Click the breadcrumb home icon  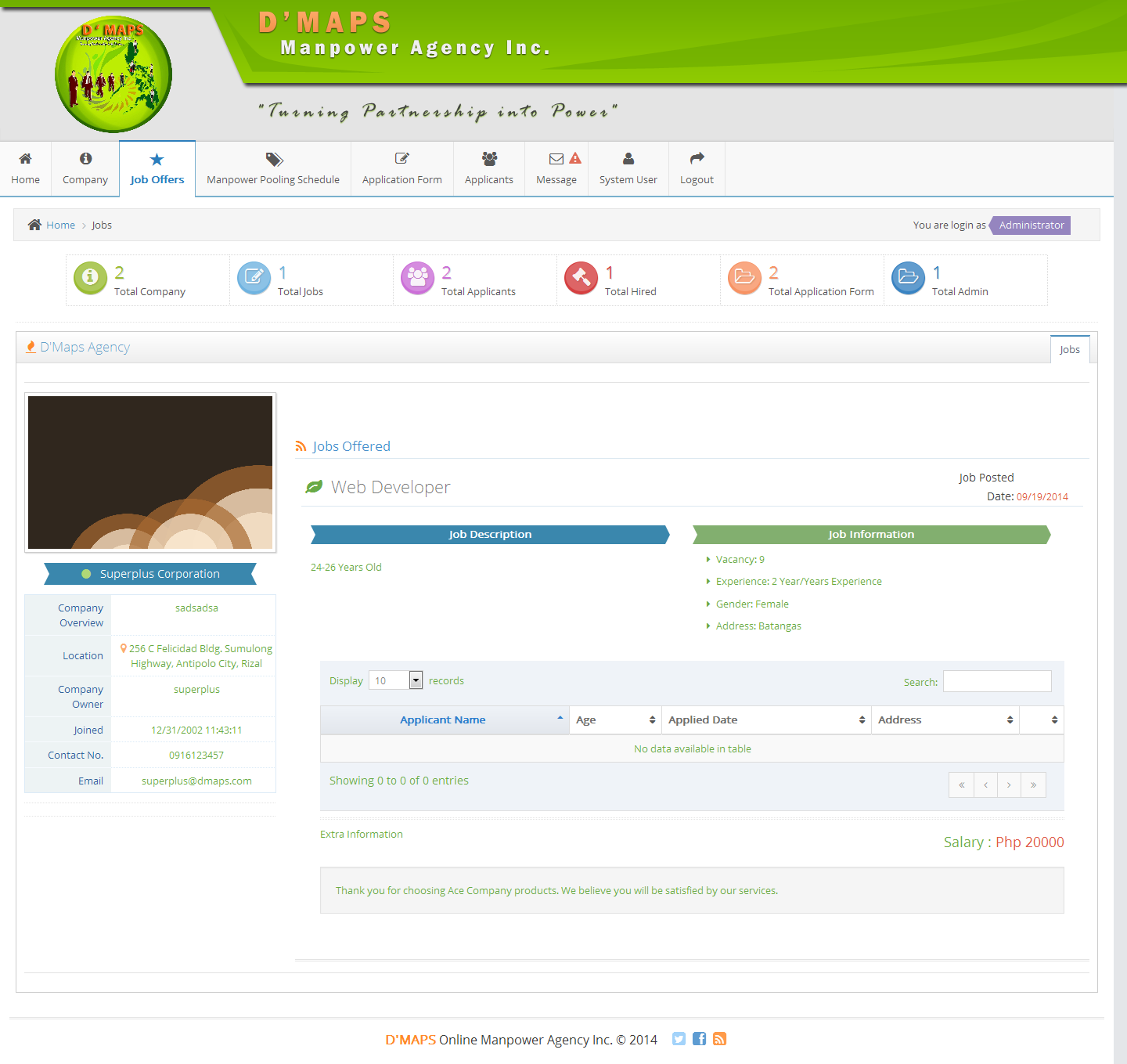point(34,225)
